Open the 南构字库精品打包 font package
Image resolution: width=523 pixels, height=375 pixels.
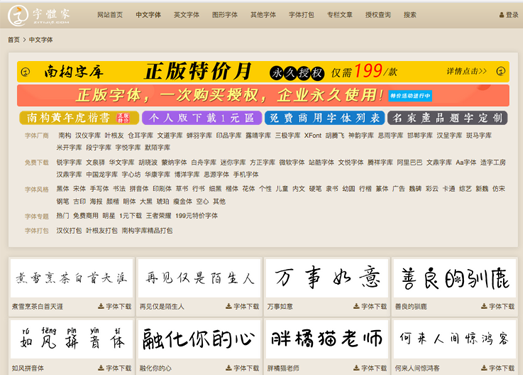(x=147, y=231)
